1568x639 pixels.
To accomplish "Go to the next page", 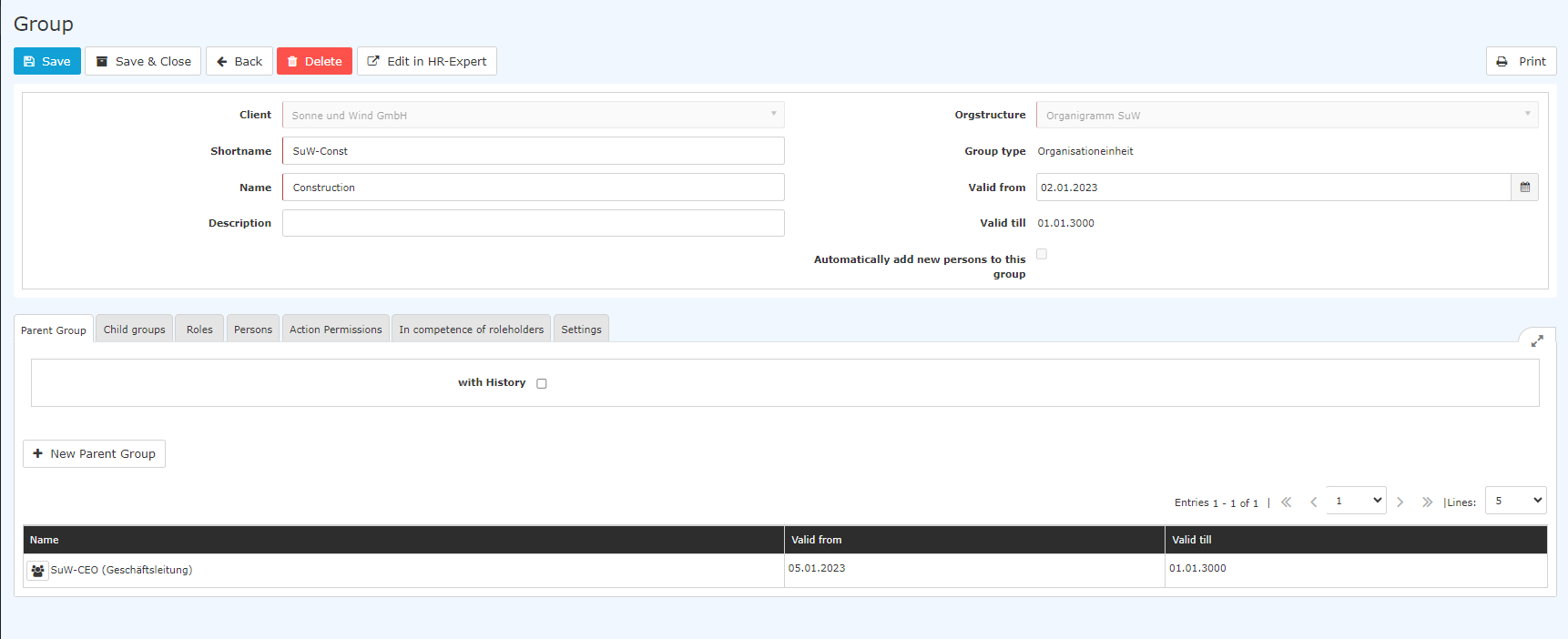I will (1400, 502).
